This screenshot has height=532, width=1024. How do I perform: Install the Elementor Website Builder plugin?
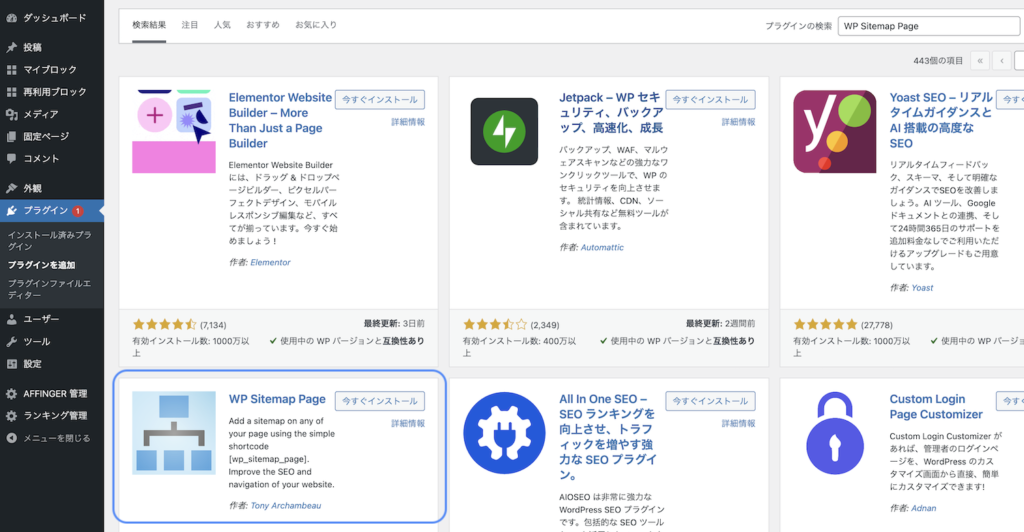(380, 100)
